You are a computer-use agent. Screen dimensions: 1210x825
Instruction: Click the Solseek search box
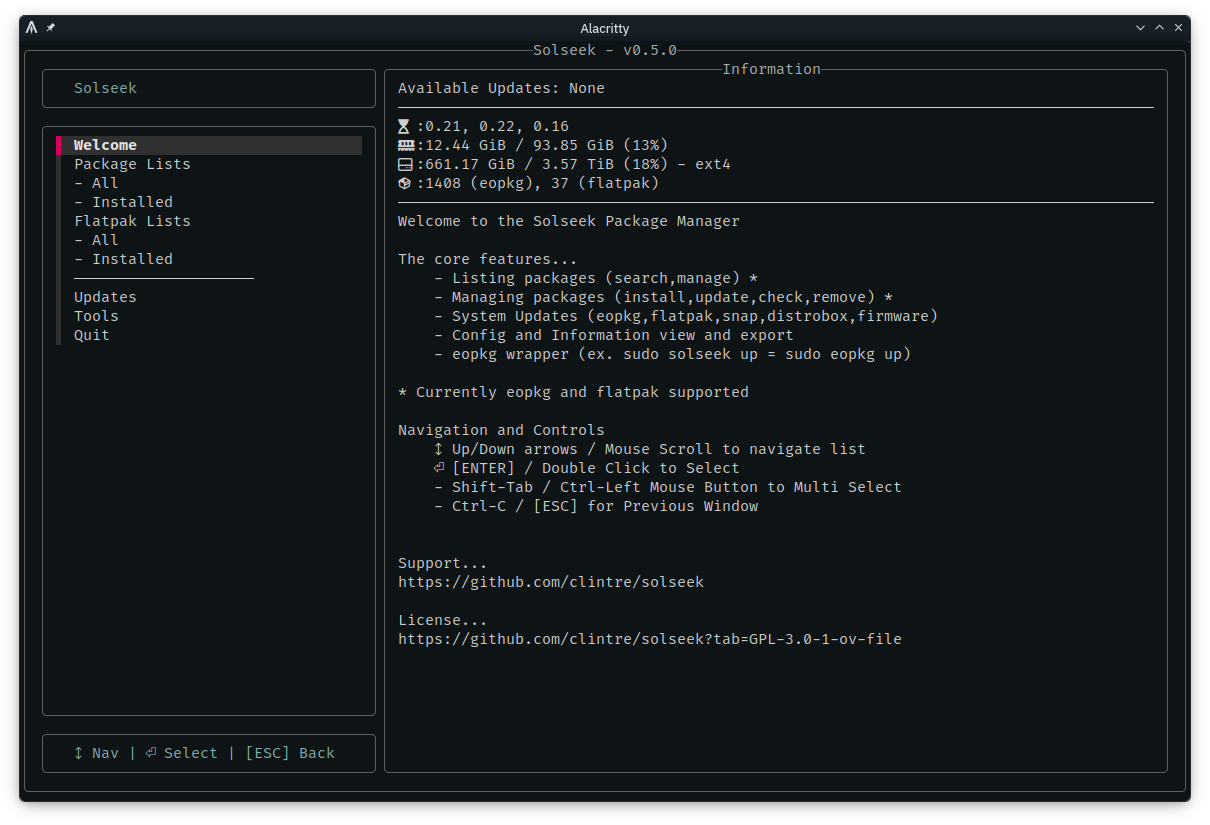click(209, 88)
